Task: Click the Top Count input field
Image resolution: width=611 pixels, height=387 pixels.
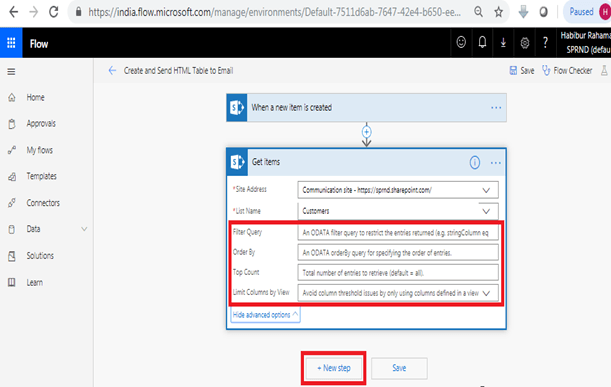Action: click(398, 272)
